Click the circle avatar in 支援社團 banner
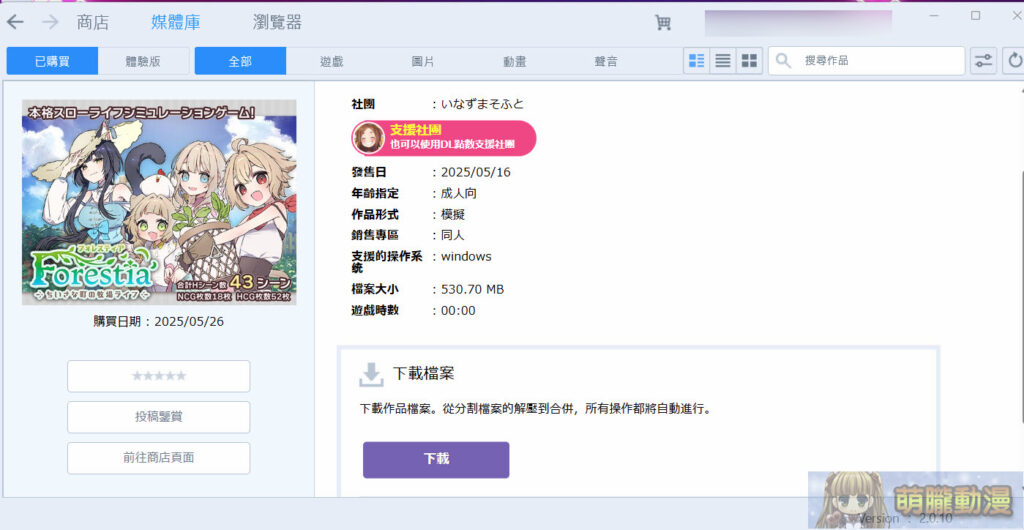The width and height of the screenshot is (1024, 530). click(368, 138)
